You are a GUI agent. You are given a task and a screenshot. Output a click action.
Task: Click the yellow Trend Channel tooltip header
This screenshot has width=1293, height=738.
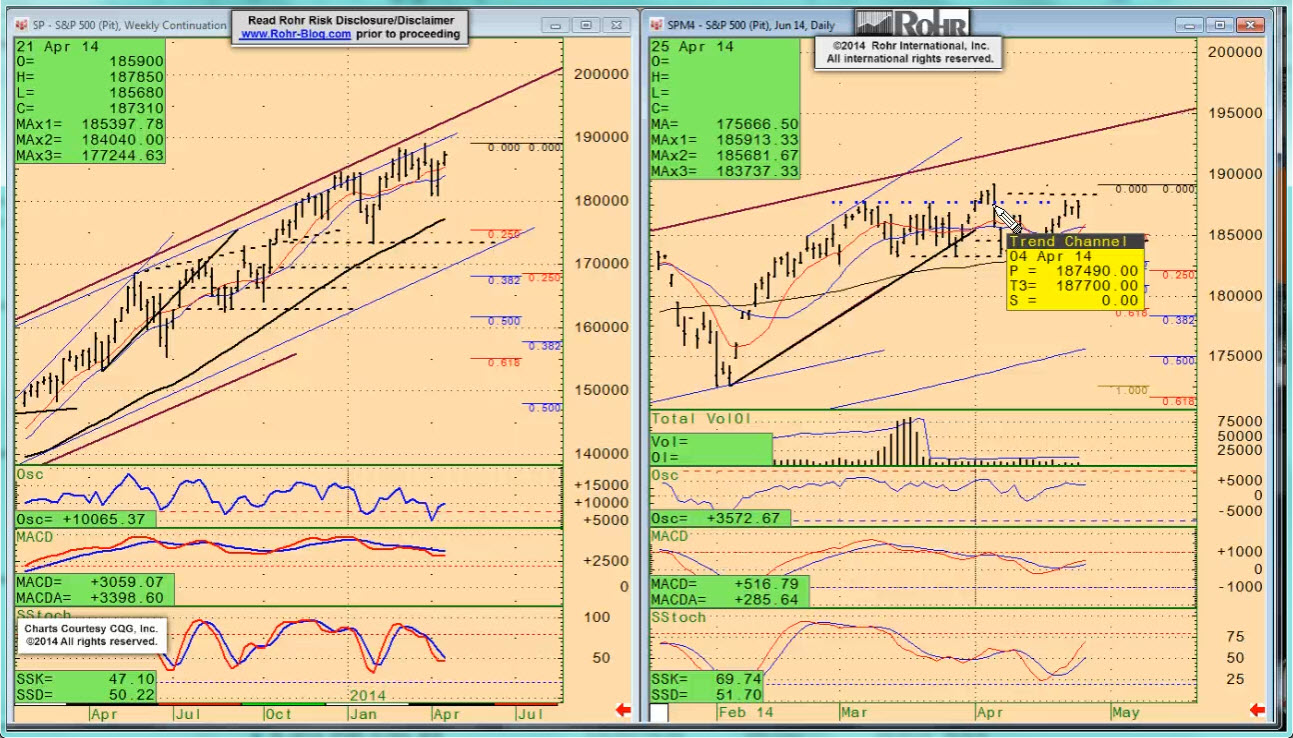coord(1074,241)
